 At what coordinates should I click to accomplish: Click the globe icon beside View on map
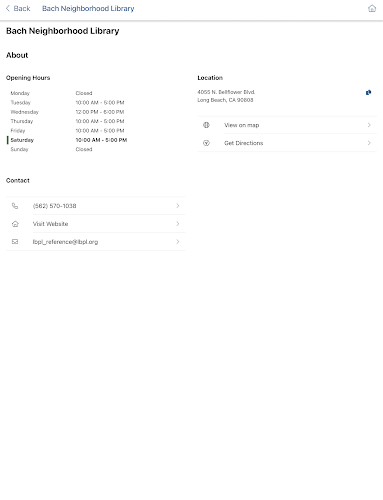[206, 125]
